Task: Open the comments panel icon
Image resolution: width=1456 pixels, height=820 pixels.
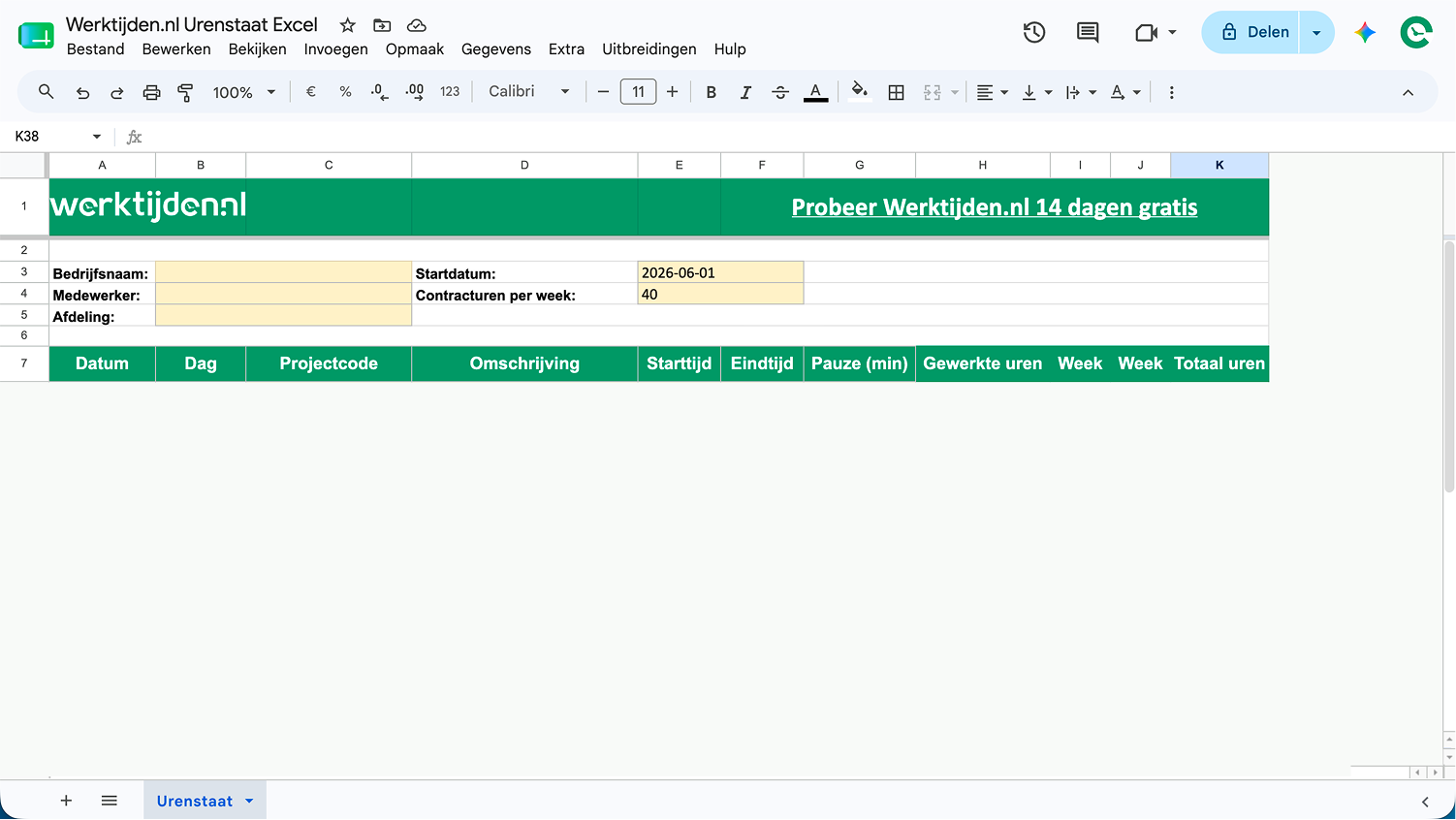Action: click(1088, 32)
